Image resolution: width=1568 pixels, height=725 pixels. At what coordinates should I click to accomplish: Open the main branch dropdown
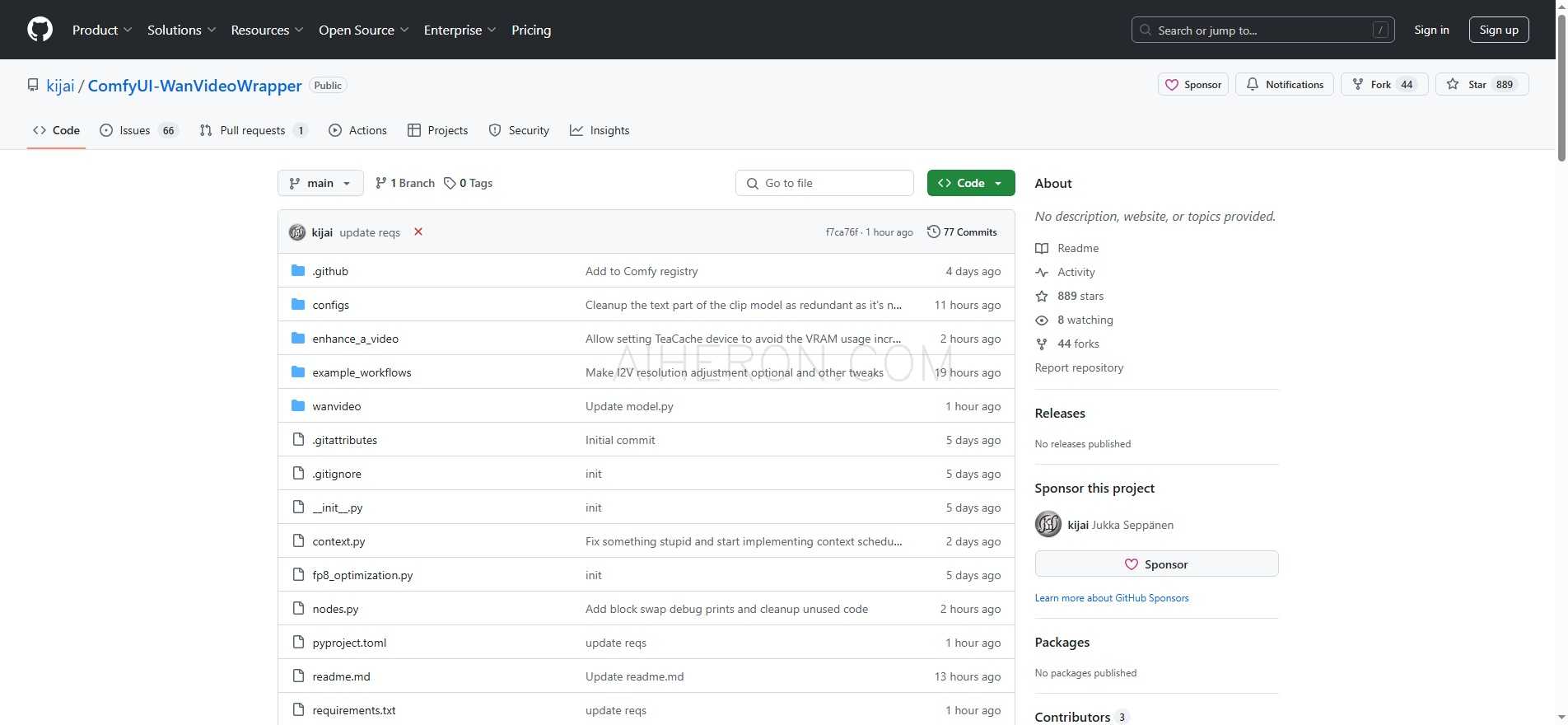tap(320, 183)
